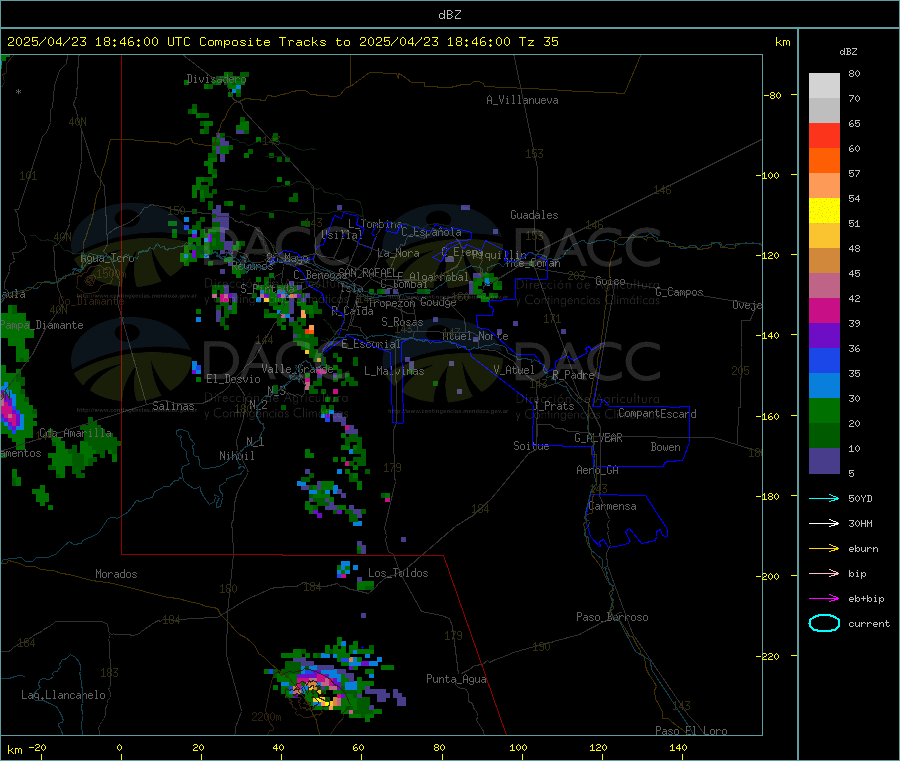Click the light orange 54-57 dBZ band

(824, 186)
